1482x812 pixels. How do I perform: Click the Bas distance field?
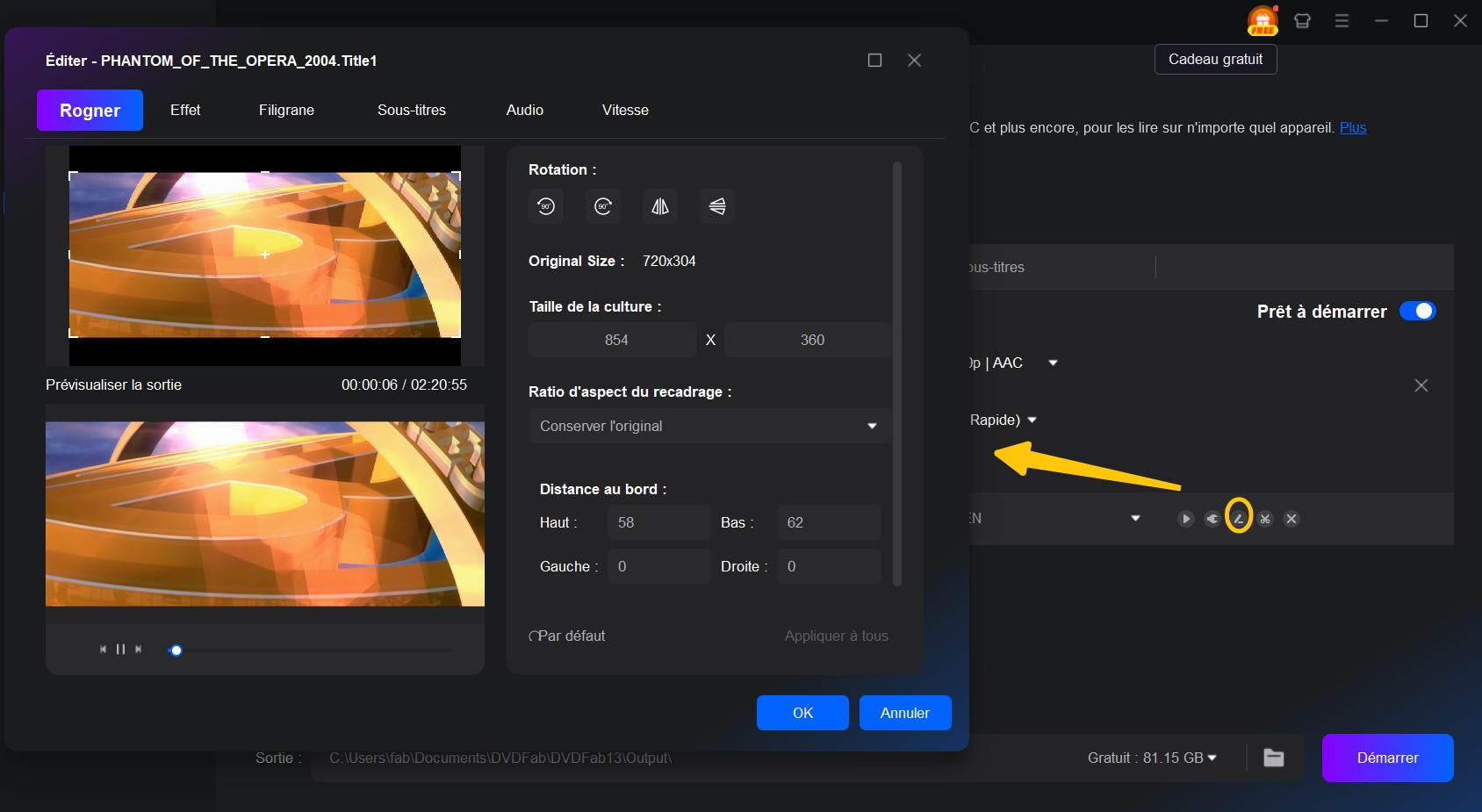point(829,522)
